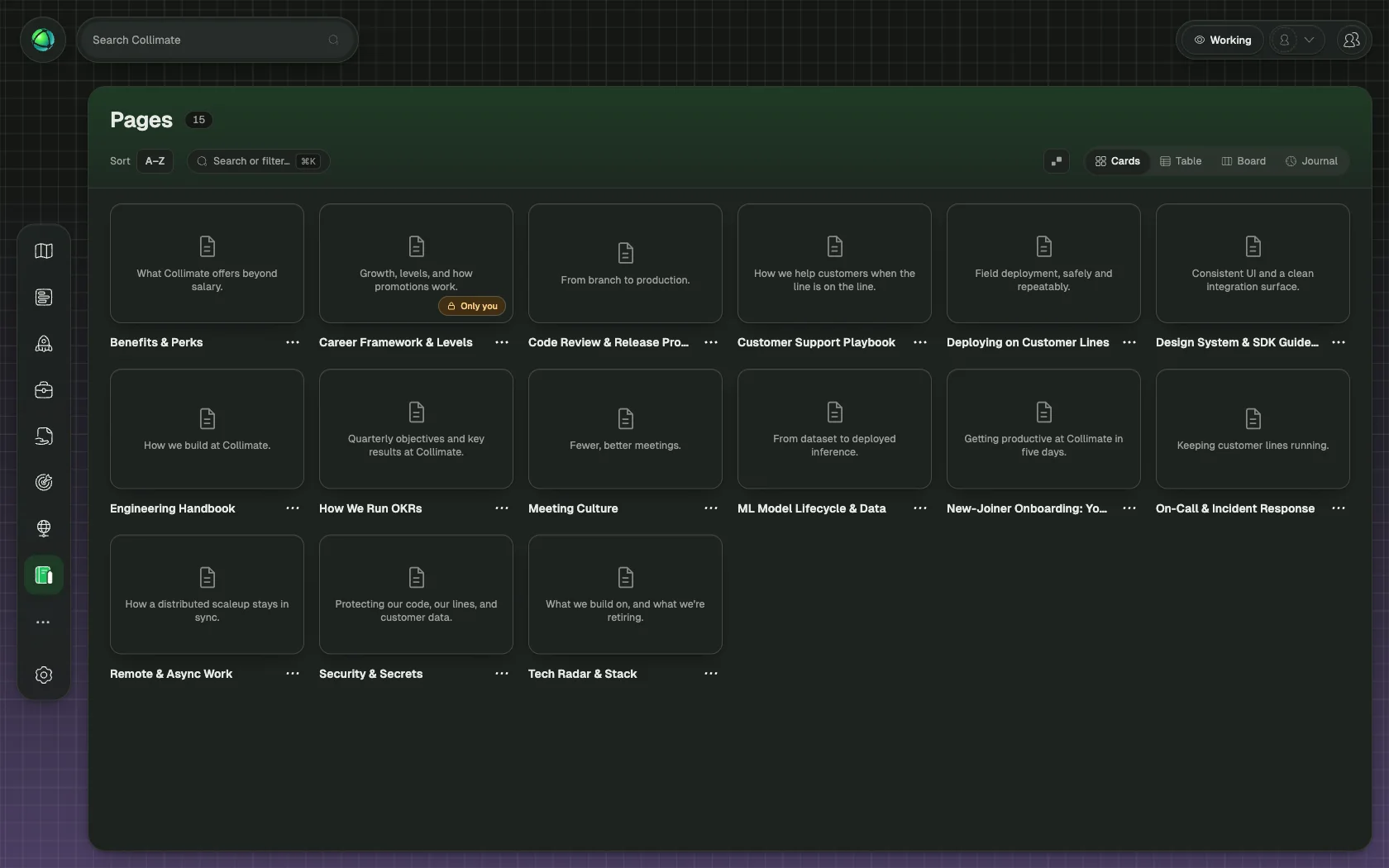Open the hand-holding-document sidebar icon

click(x=44, y=436)
